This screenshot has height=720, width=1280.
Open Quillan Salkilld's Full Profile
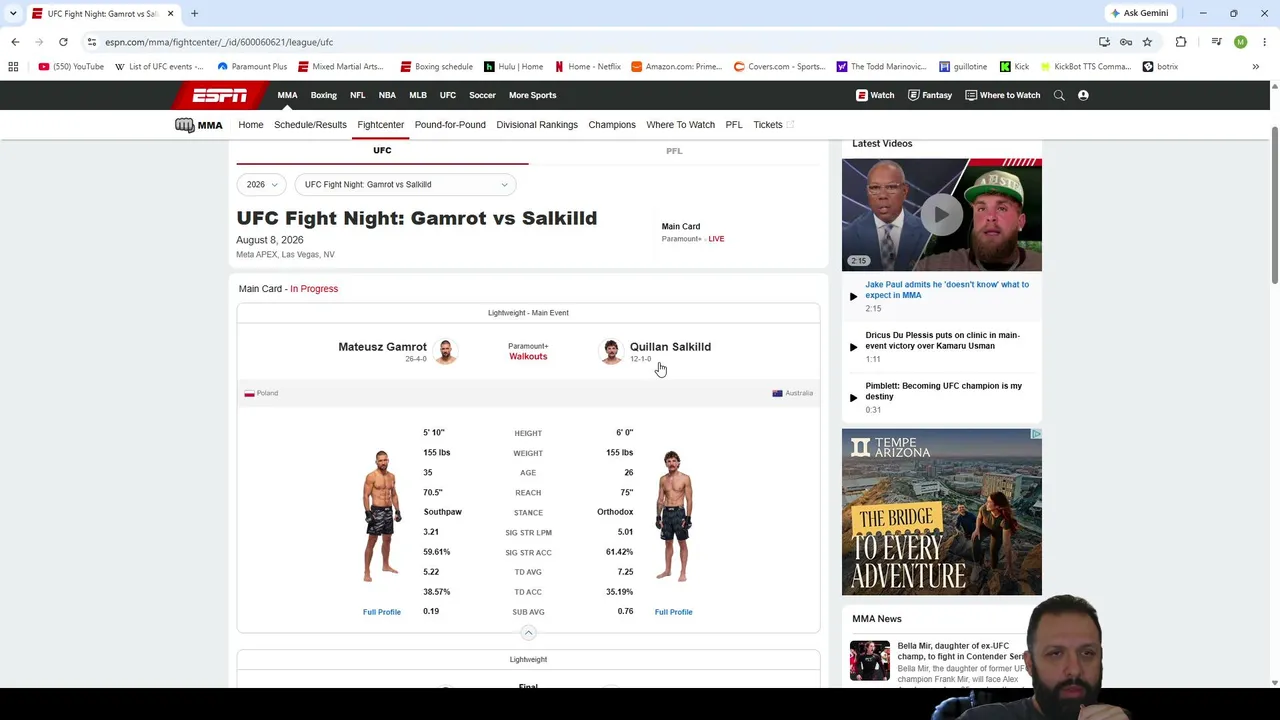673,612
